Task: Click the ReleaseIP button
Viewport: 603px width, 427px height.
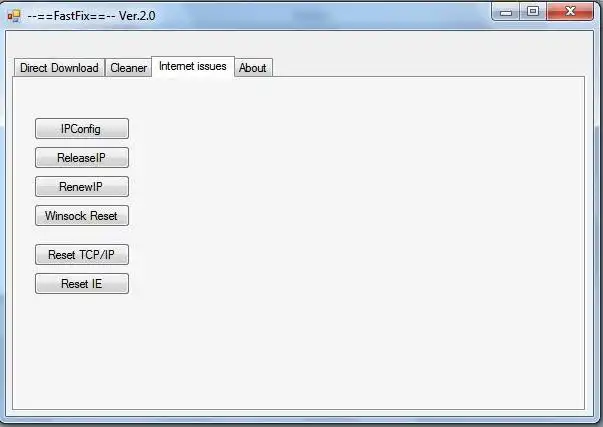Action: pos(82,158)
